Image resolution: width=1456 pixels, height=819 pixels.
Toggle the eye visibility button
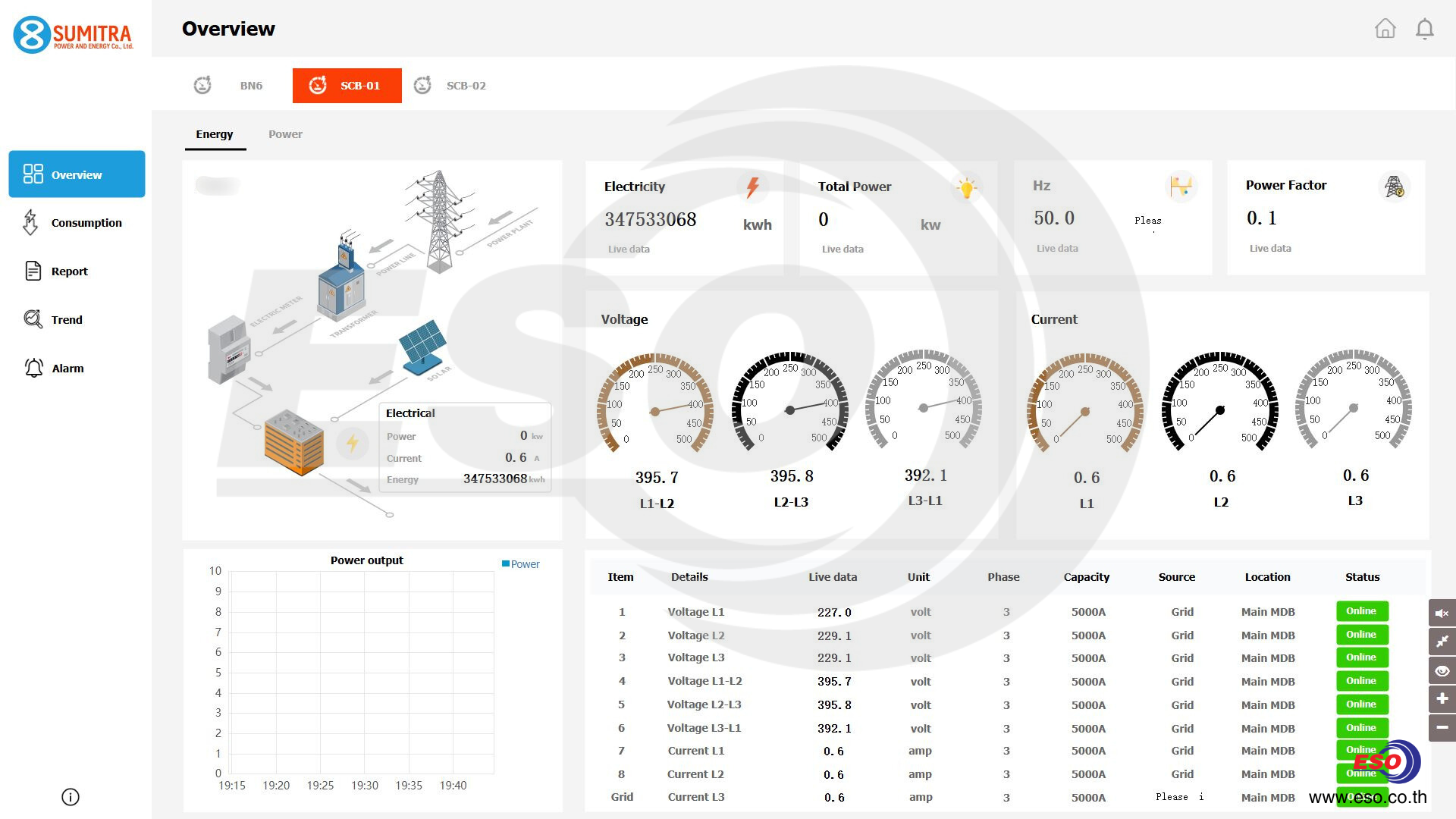pyautogui.click(x=1442, y=670)
